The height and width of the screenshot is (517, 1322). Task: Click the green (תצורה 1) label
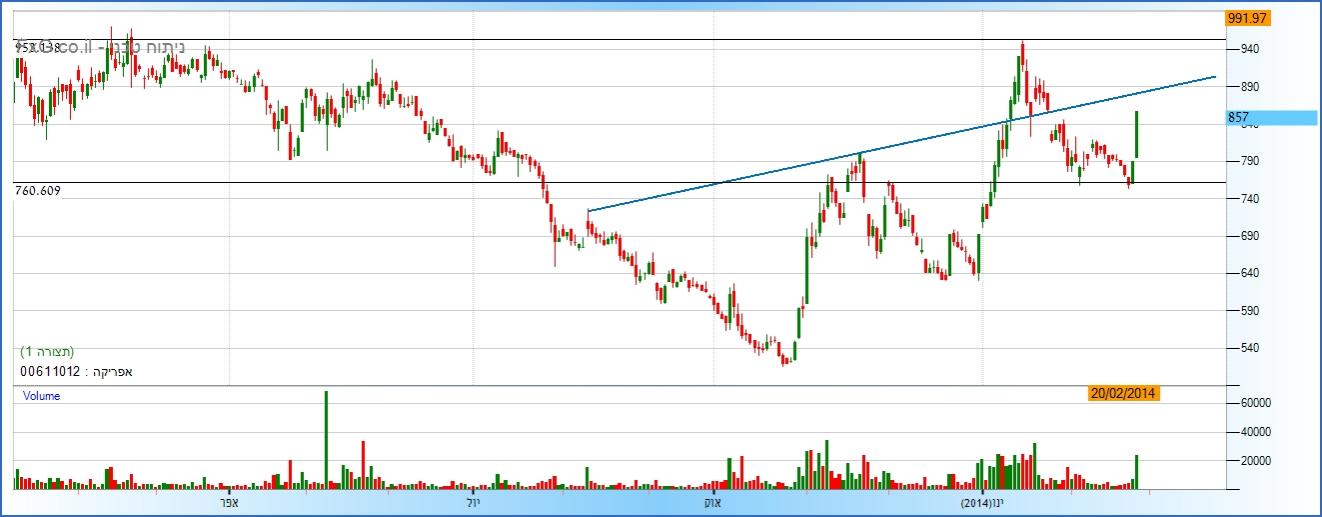(47, 352)
